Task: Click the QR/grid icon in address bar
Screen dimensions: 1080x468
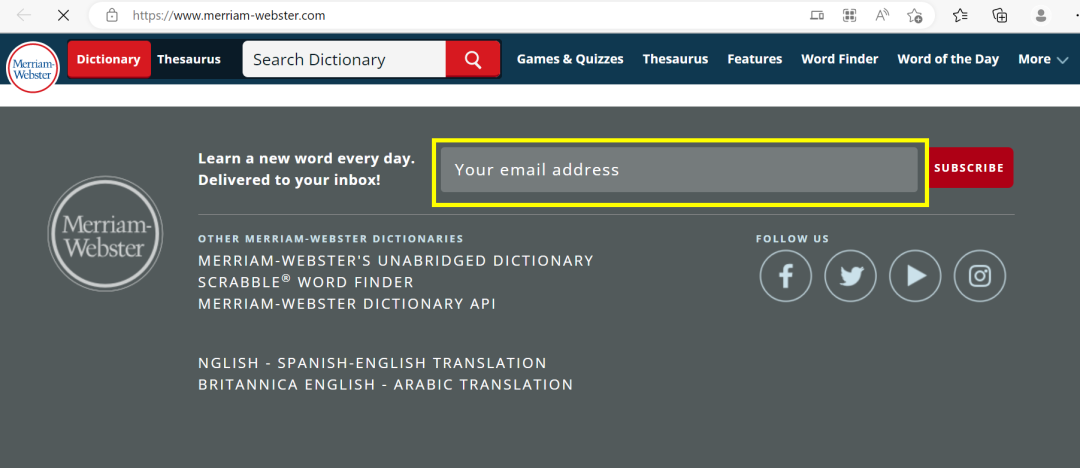Action: click(x=849, y=15)
